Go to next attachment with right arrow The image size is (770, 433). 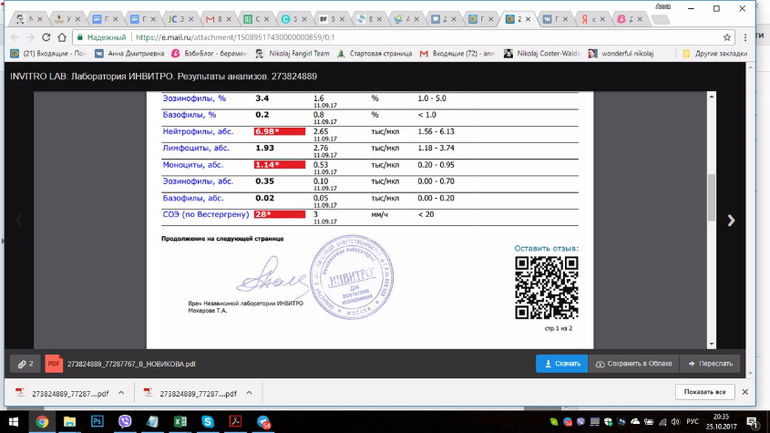coord(731,221)
